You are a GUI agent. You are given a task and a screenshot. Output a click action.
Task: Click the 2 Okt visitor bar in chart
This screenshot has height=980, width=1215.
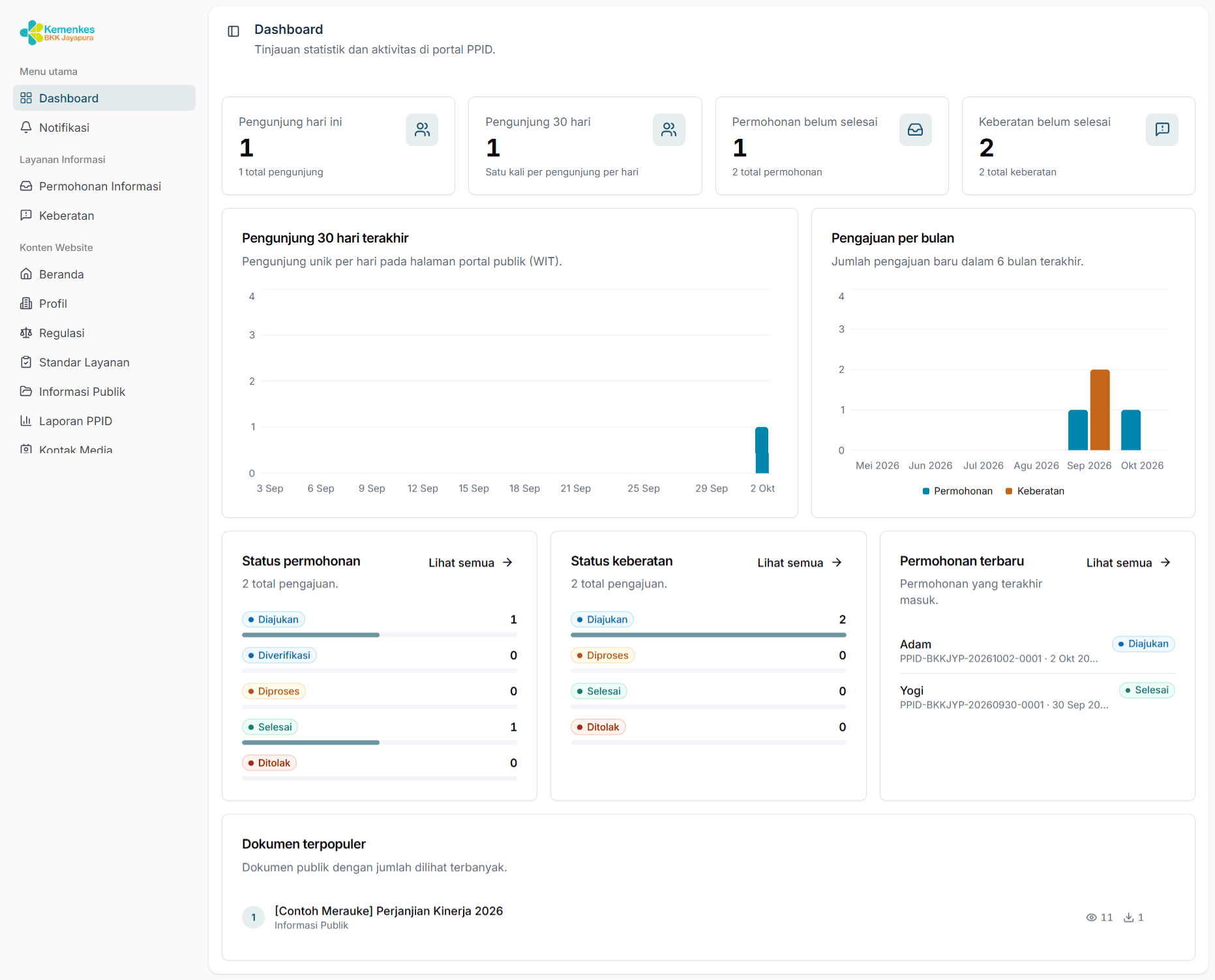coord(762,450)
